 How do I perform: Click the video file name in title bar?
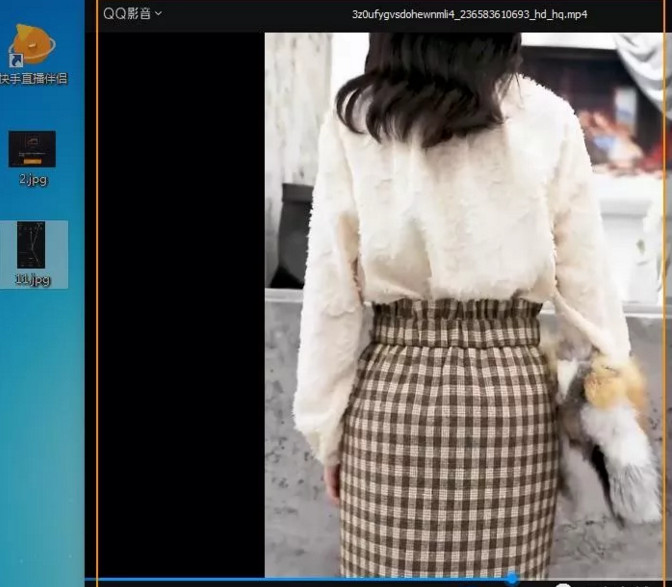coord(469,15)
